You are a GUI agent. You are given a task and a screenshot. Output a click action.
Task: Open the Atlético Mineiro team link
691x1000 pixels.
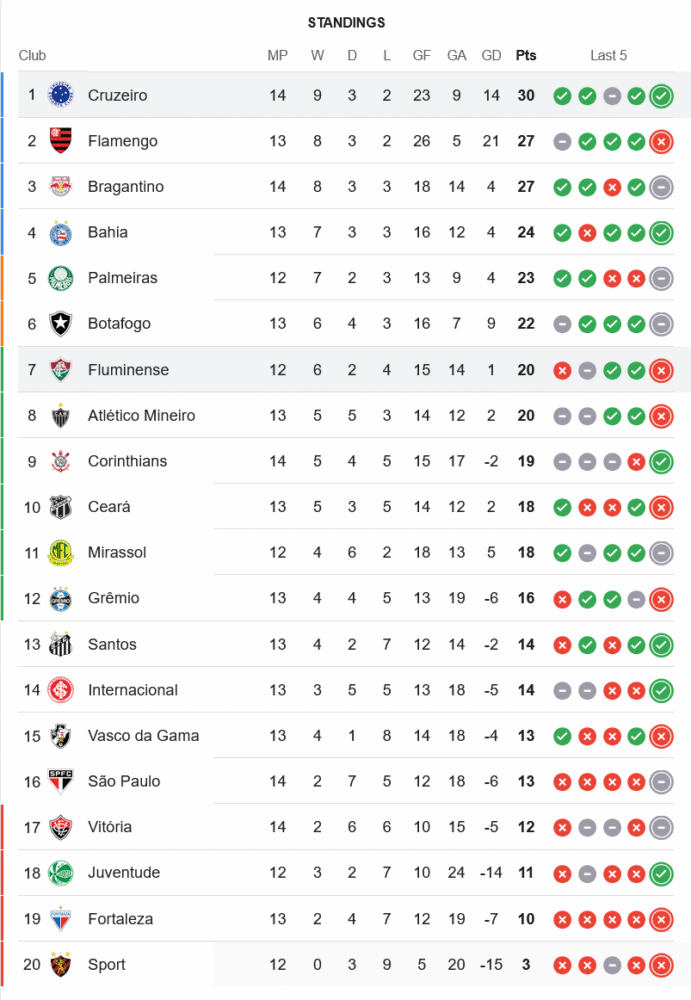point(141,415)
